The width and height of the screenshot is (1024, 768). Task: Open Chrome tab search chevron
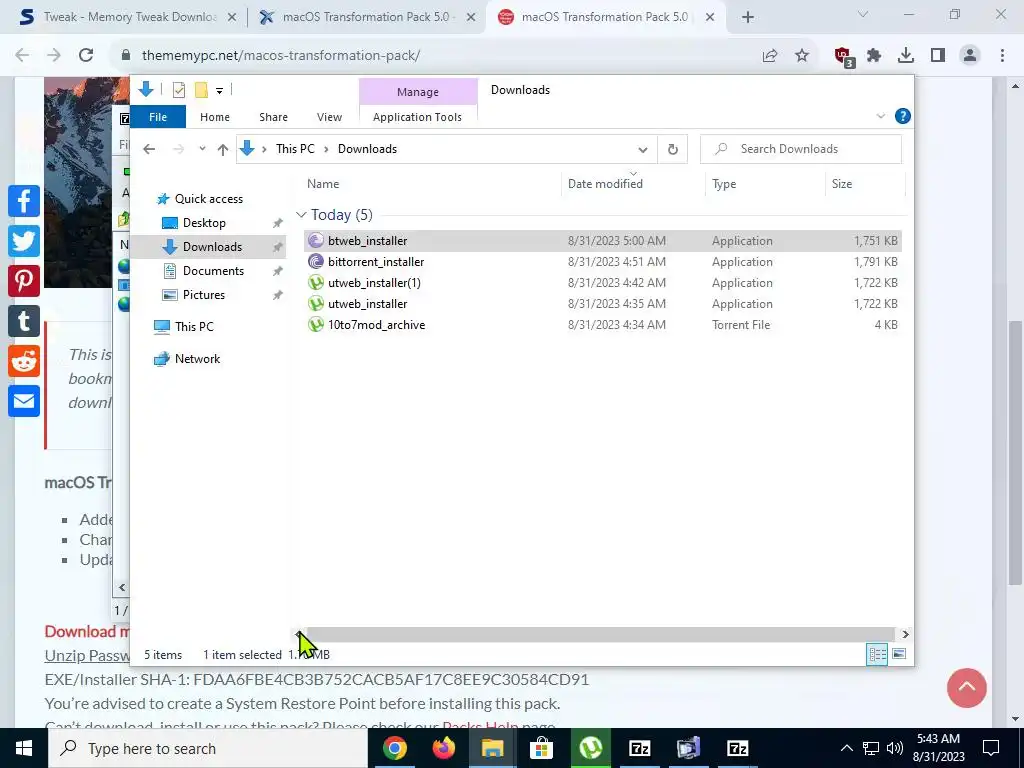pos(863,15)
